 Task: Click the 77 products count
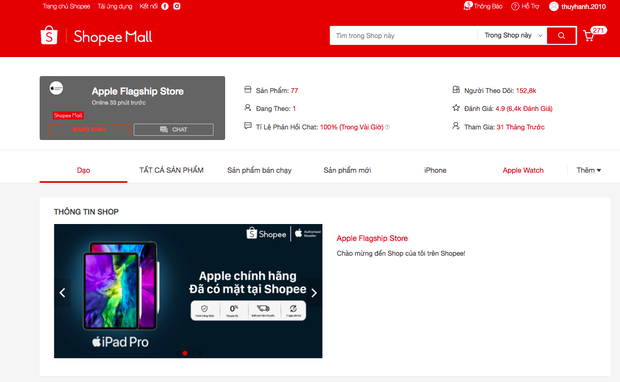click(294, 91)
